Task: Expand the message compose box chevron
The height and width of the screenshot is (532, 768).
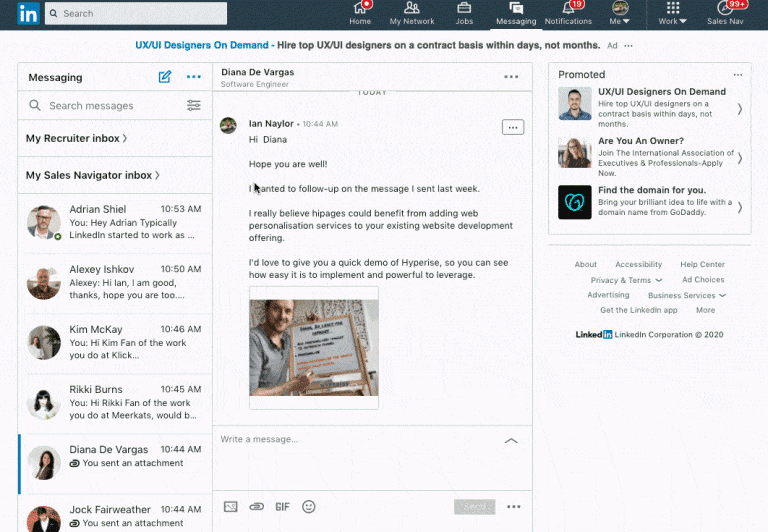Action: click(511, 440)
